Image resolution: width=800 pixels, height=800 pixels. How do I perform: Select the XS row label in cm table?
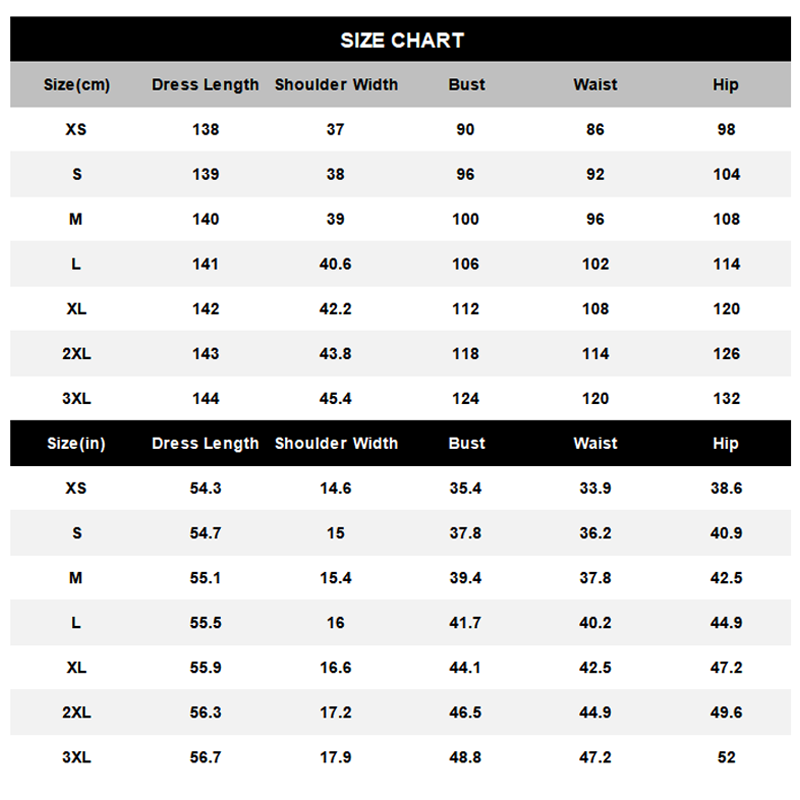click(76, 130)
